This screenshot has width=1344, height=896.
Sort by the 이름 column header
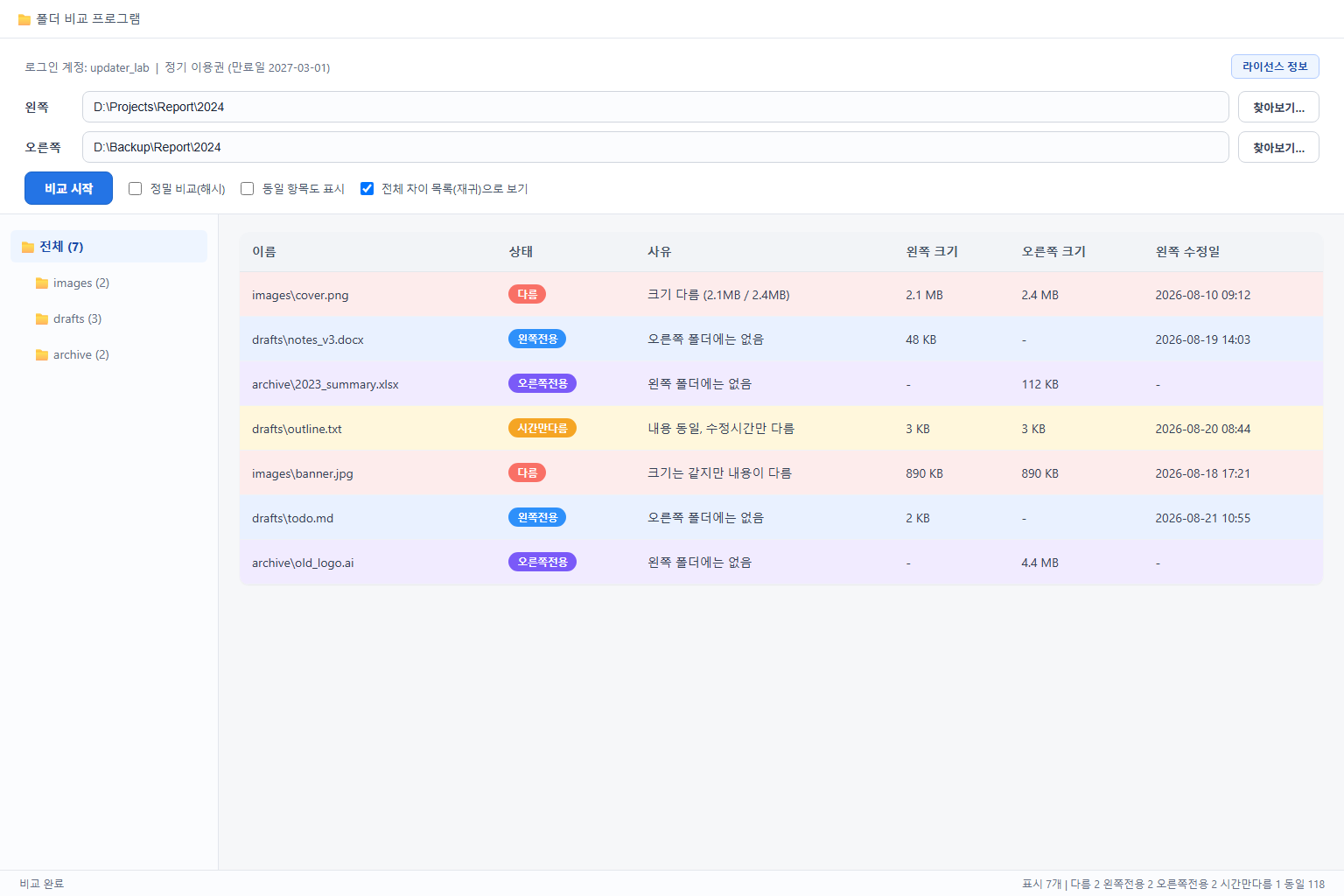(x=264, y=252)
